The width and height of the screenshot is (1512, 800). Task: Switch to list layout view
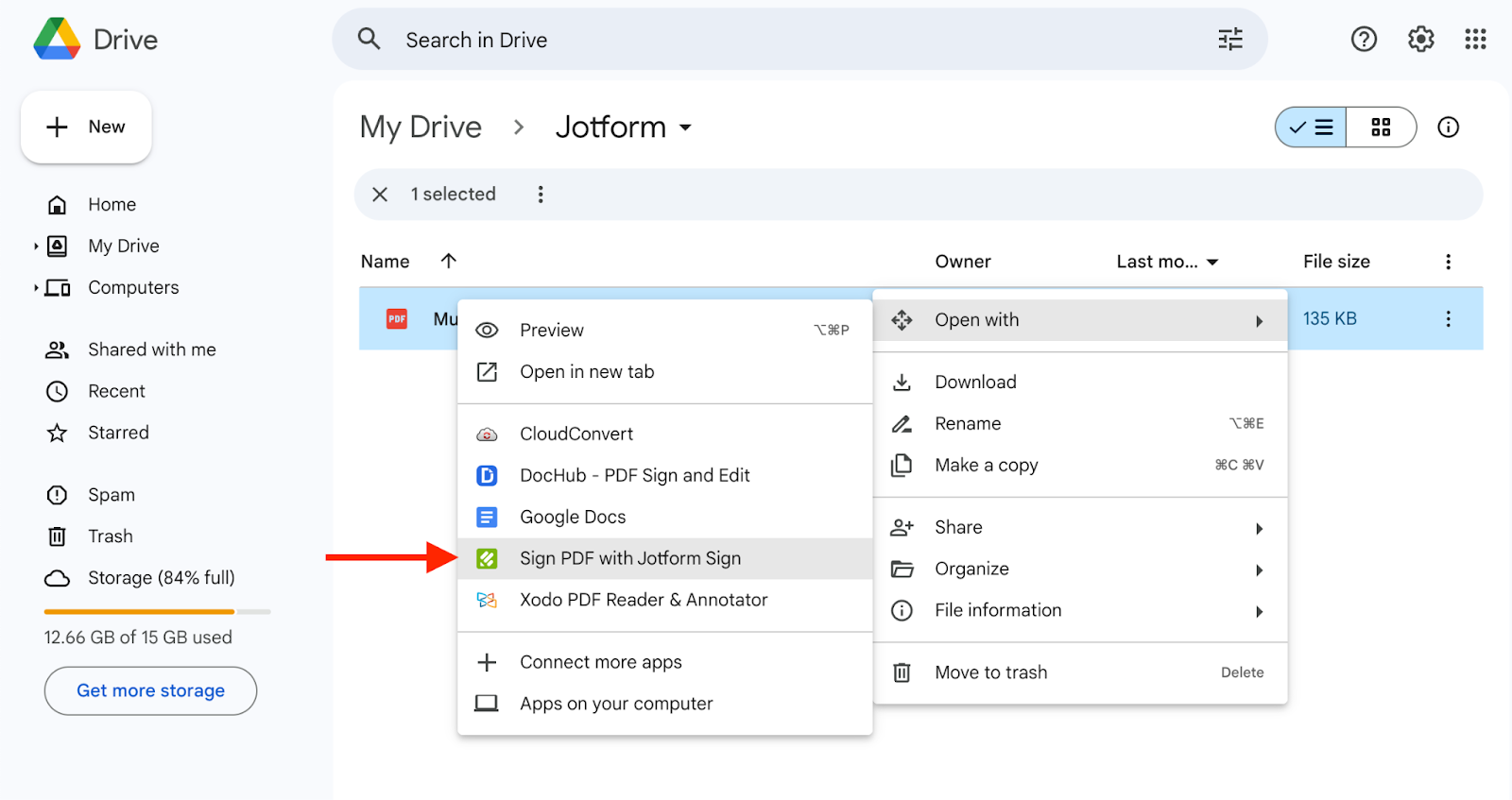(1312, 128)
